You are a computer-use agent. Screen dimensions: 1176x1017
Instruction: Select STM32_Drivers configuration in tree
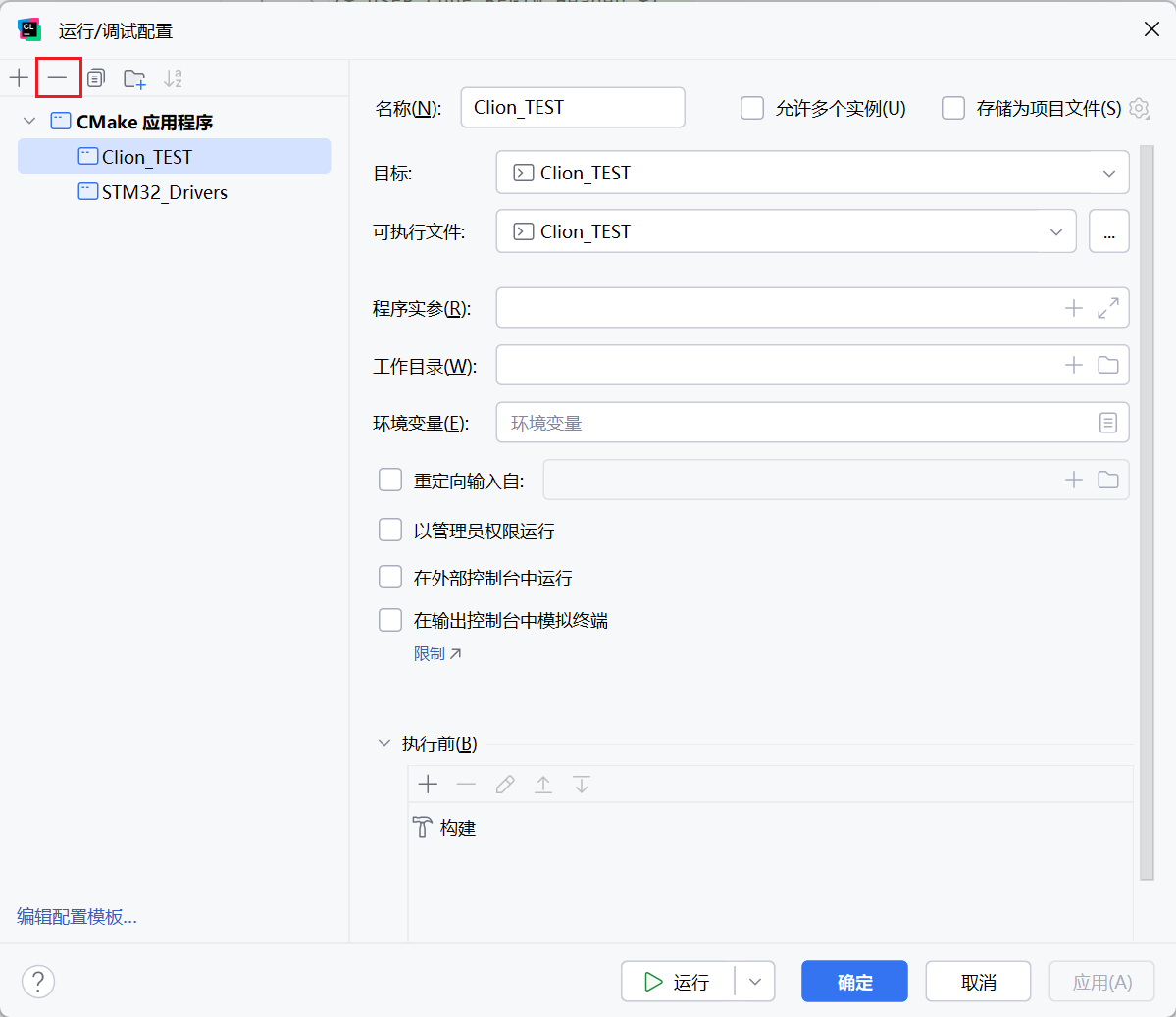point(174,192)
